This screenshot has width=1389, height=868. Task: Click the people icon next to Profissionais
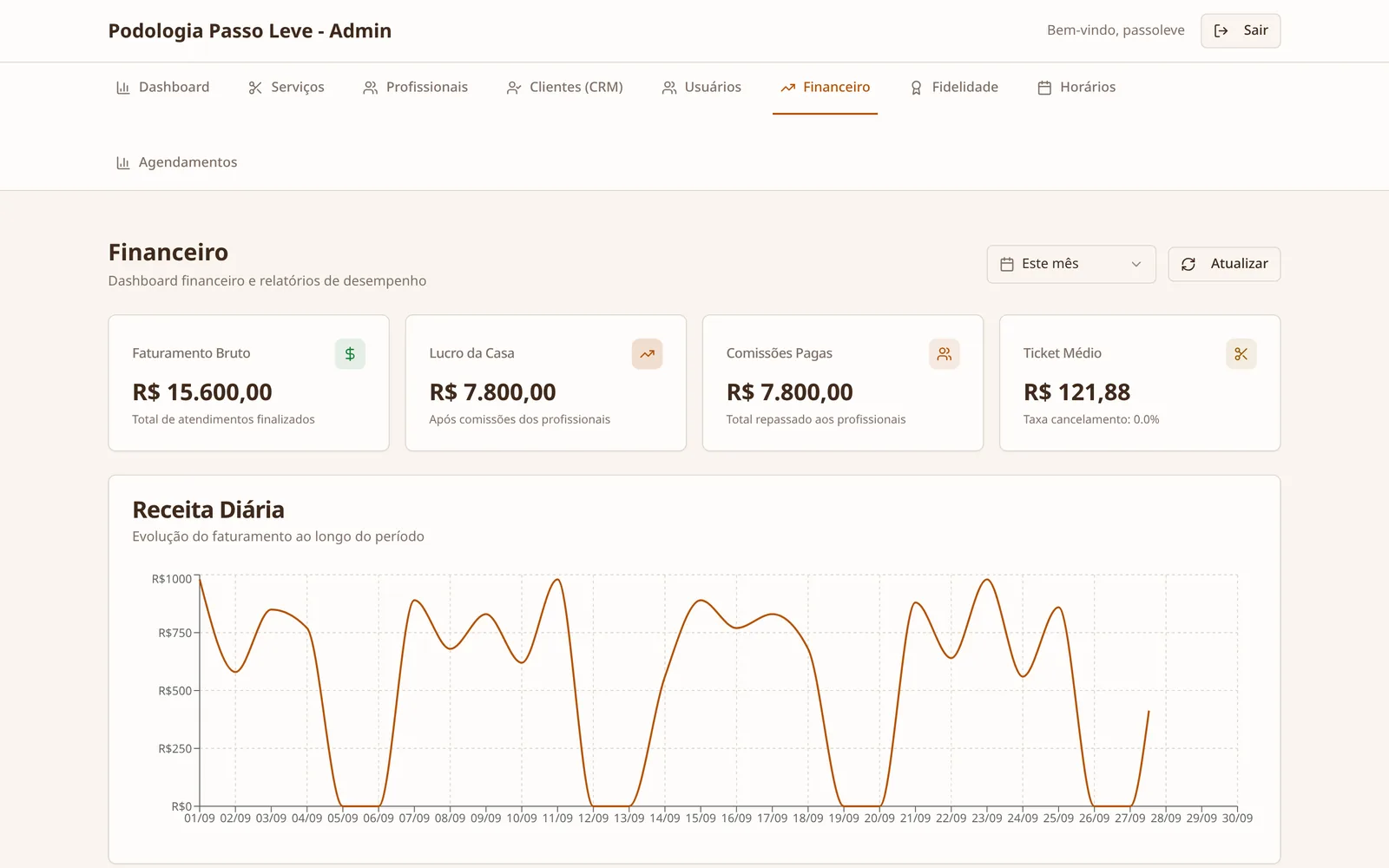[370, 88]
